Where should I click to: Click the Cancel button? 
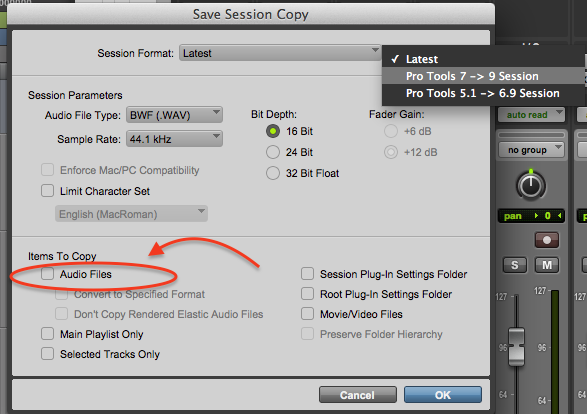(x=358, y=395)
